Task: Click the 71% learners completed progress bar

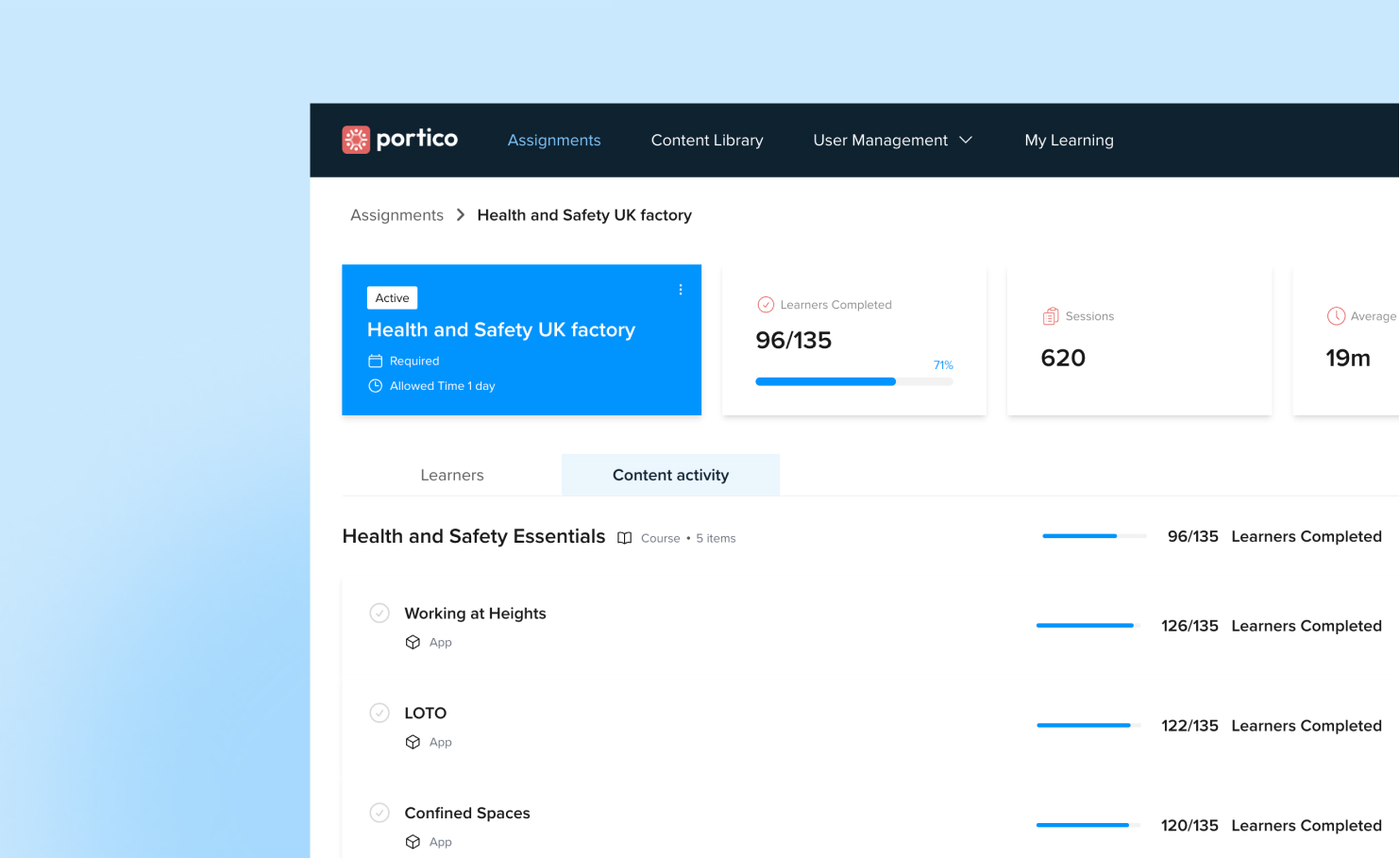Action: [x=853, y=381]
